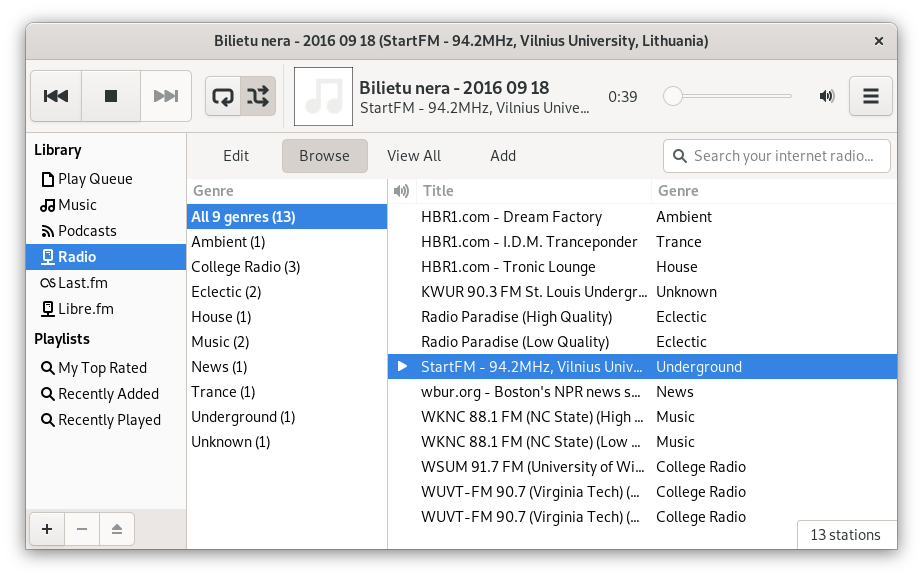The image size is (923, 578).
Task: Click Add to add a station
Action: coord(503,156)
